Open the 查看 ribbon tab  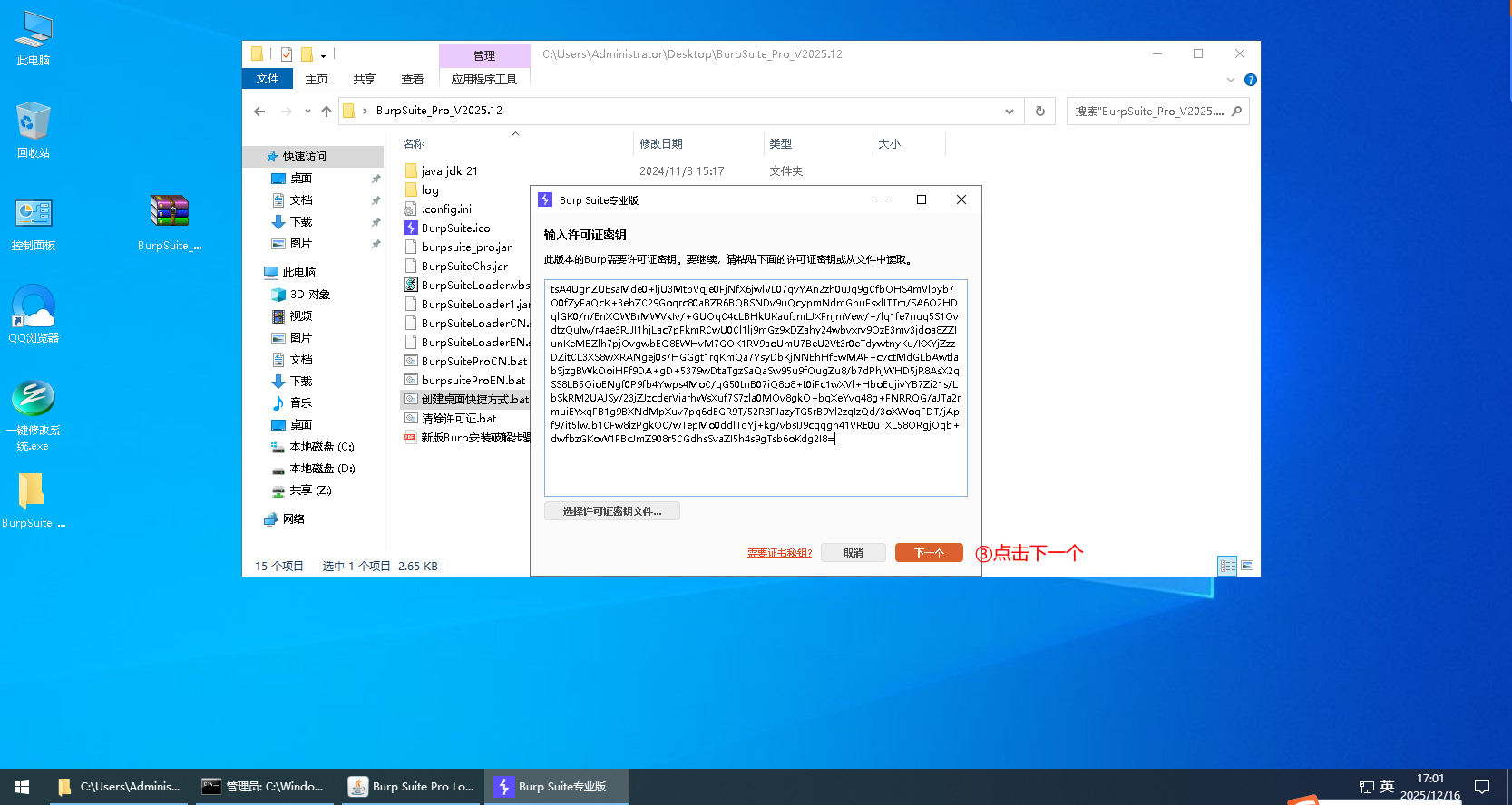coord(413,79)
